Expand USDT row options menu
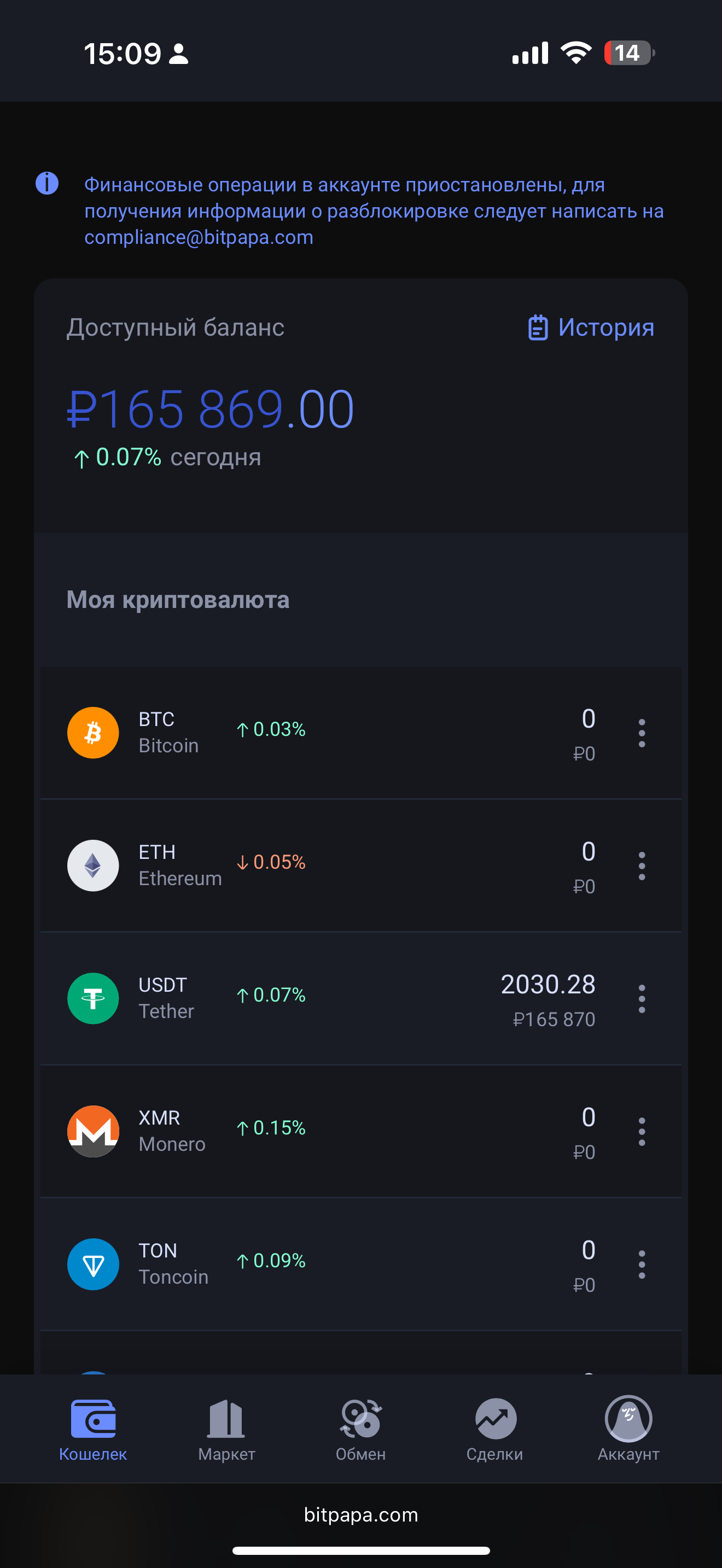 (642, 998)
